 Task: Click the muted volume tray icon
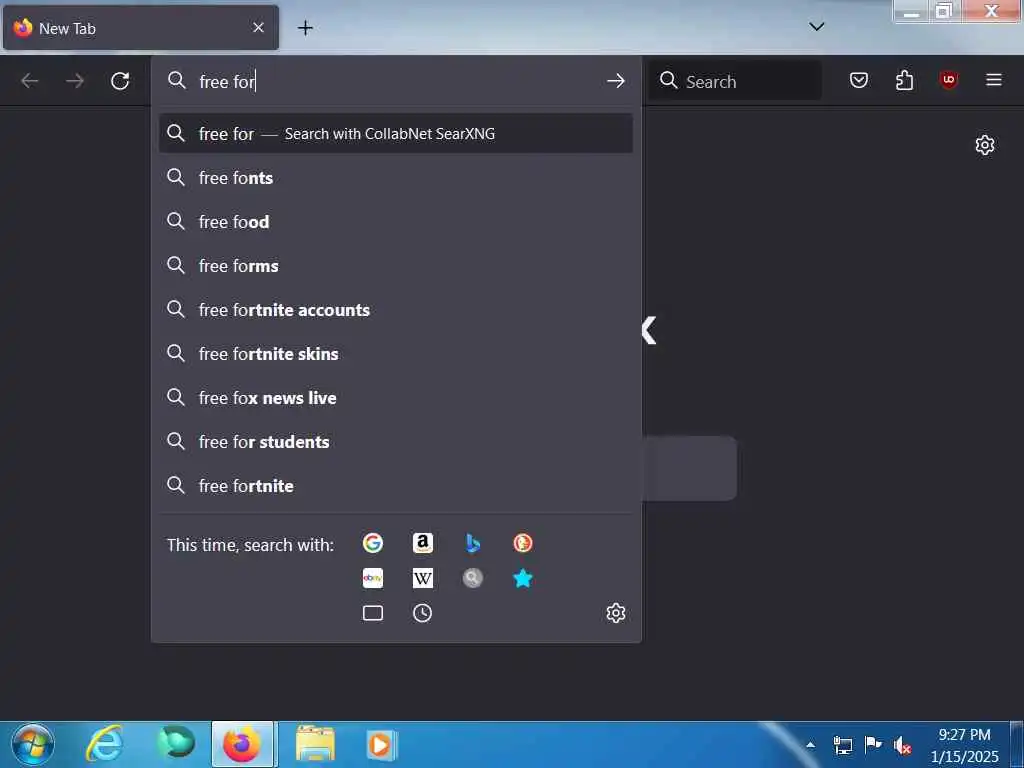click(x=903, y=744)
